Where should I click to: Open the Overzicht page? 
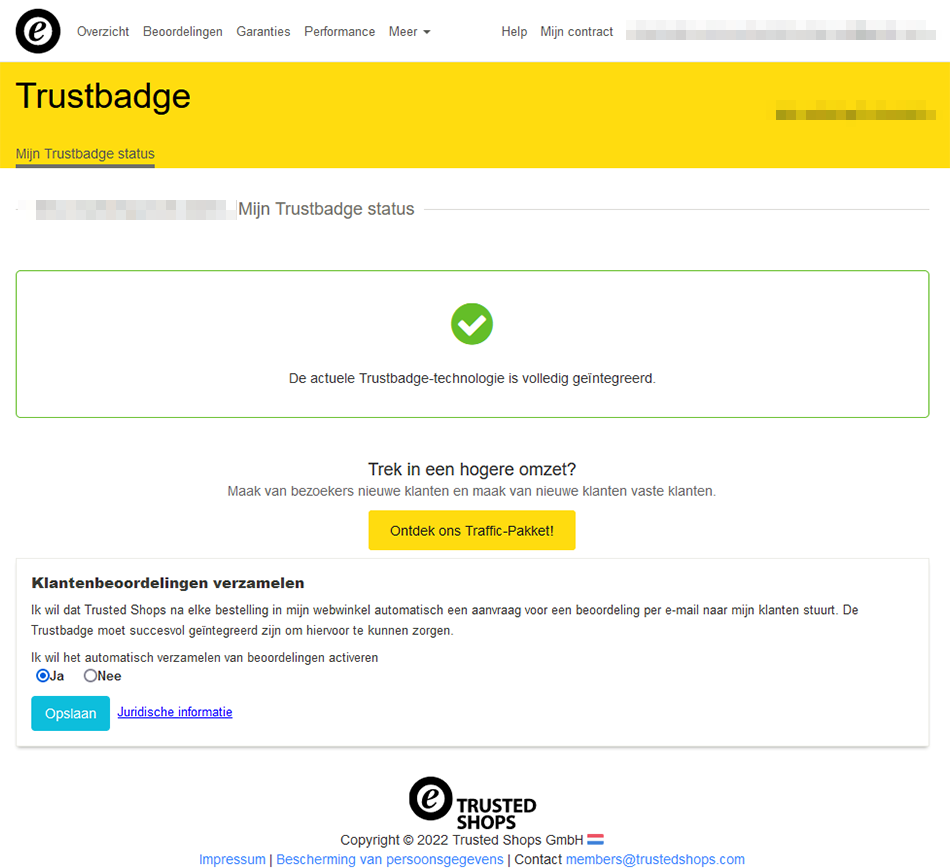tap(103, 31)
